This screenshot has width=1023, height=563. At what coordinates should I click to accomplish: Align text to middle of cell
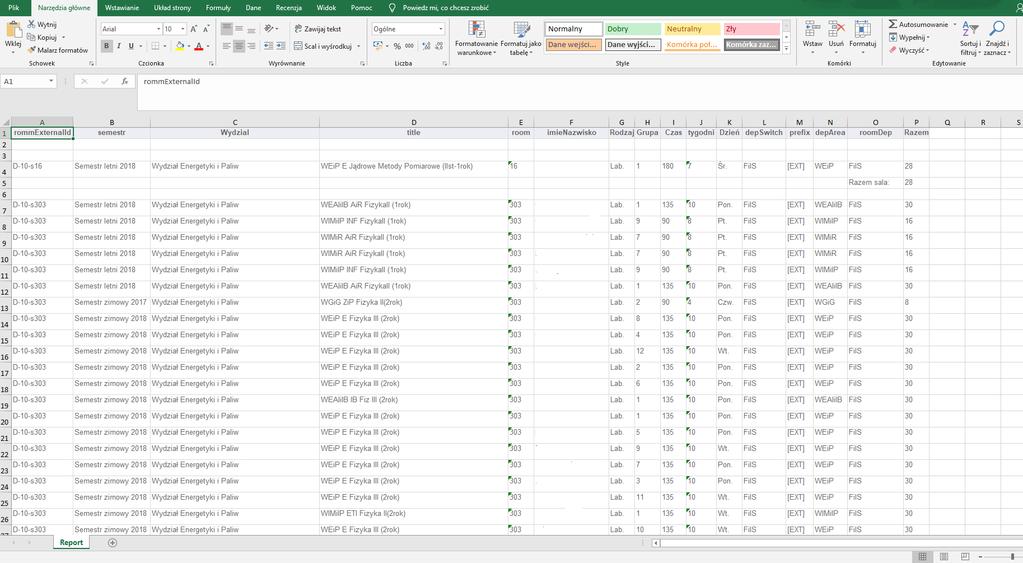click(239, 29)
